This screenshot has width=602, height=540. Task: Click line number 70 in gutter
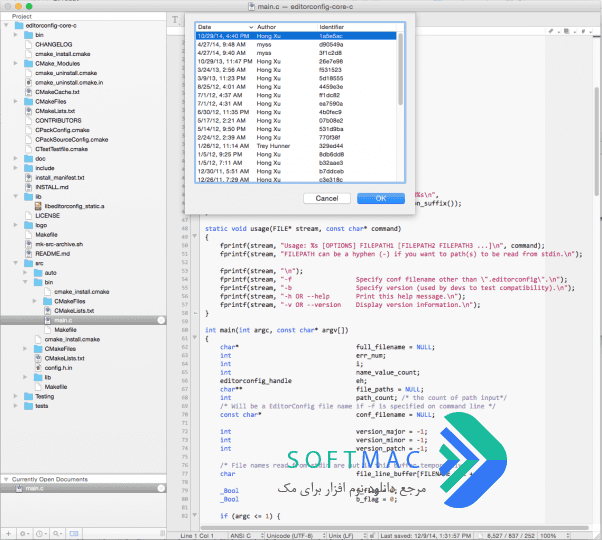(185, 414)
